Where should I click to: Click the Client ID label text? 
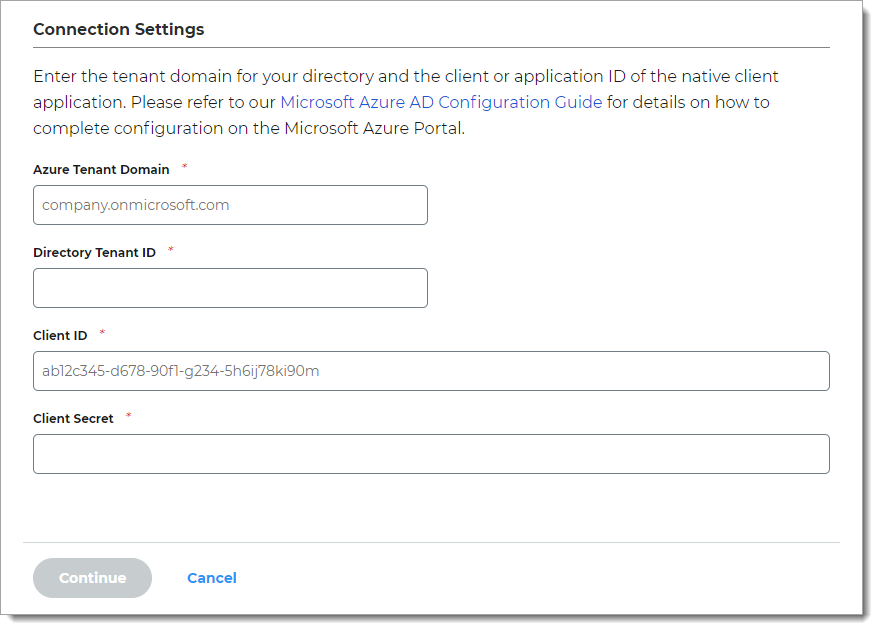tap(60, 336)
